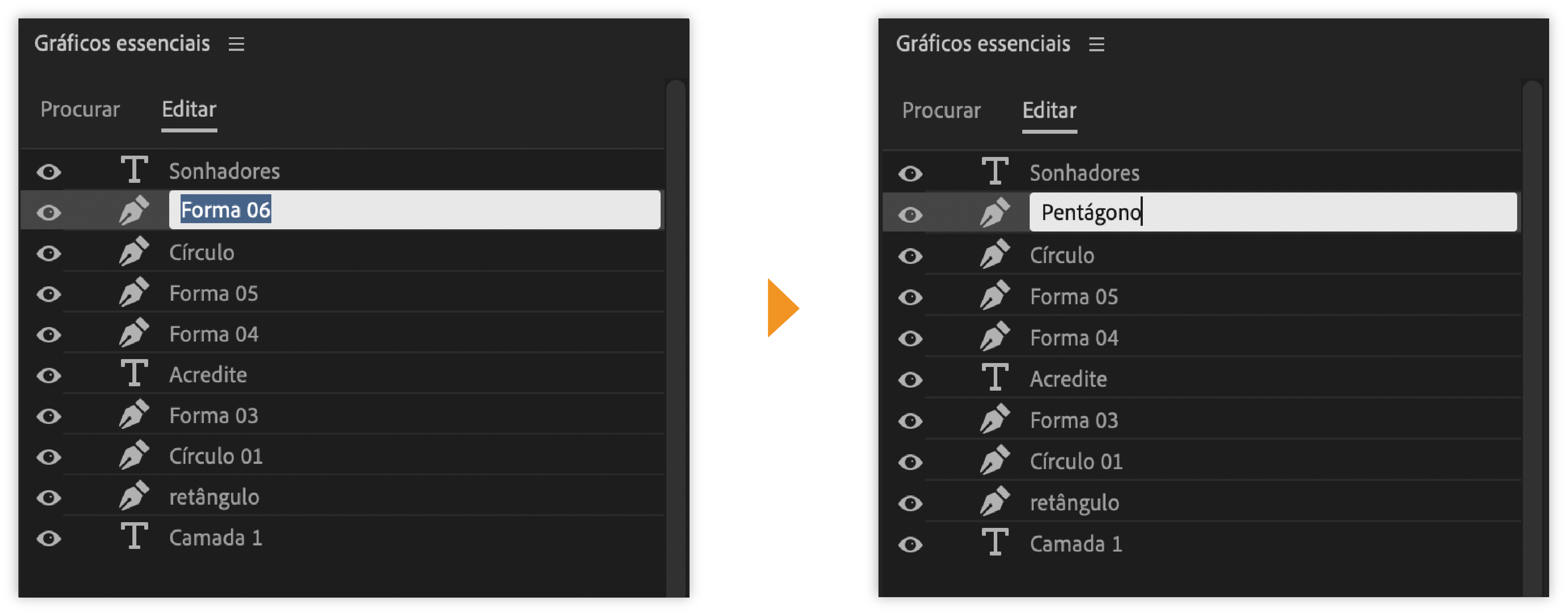Click text icon of Camada 1 in right panel
Viewport: 1568px width, 616px height.
(995, 542)
